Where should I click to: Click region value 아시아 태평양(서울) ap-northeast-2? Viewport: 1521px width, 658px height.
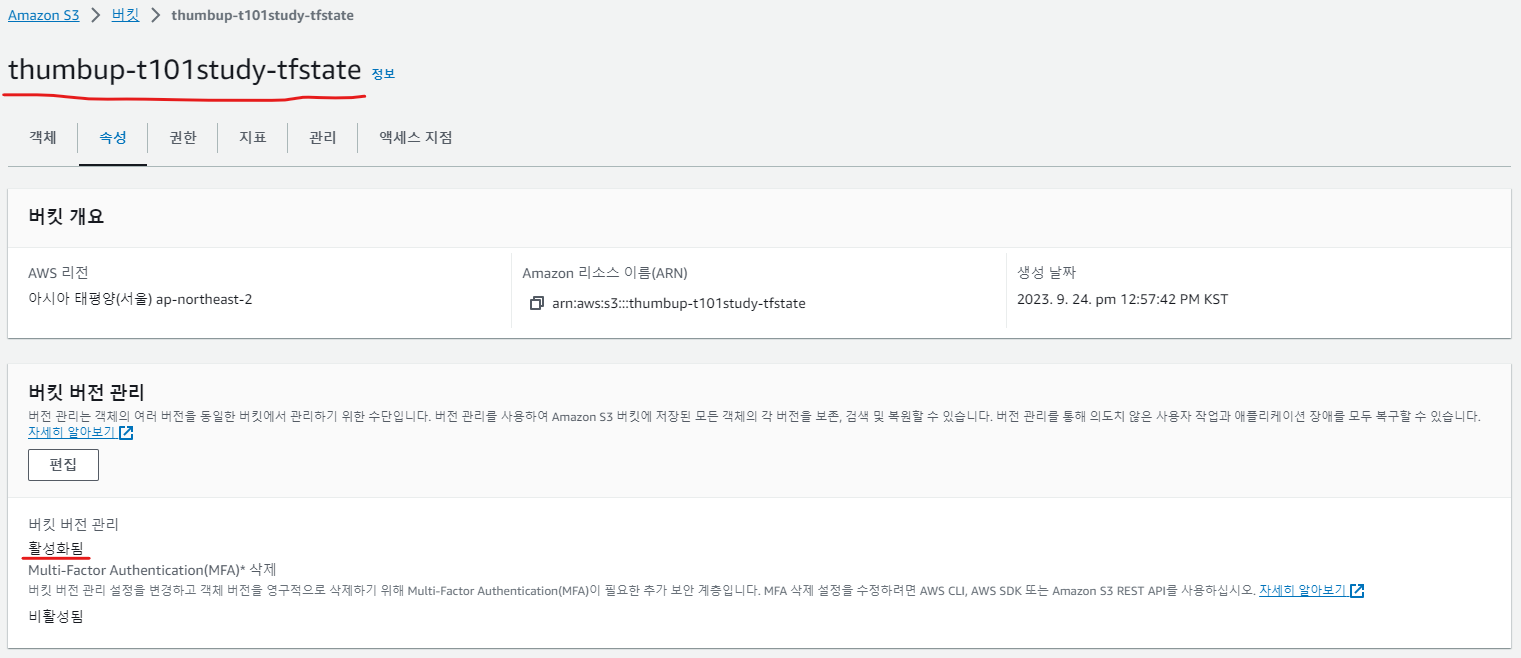(x=140, y=299)
